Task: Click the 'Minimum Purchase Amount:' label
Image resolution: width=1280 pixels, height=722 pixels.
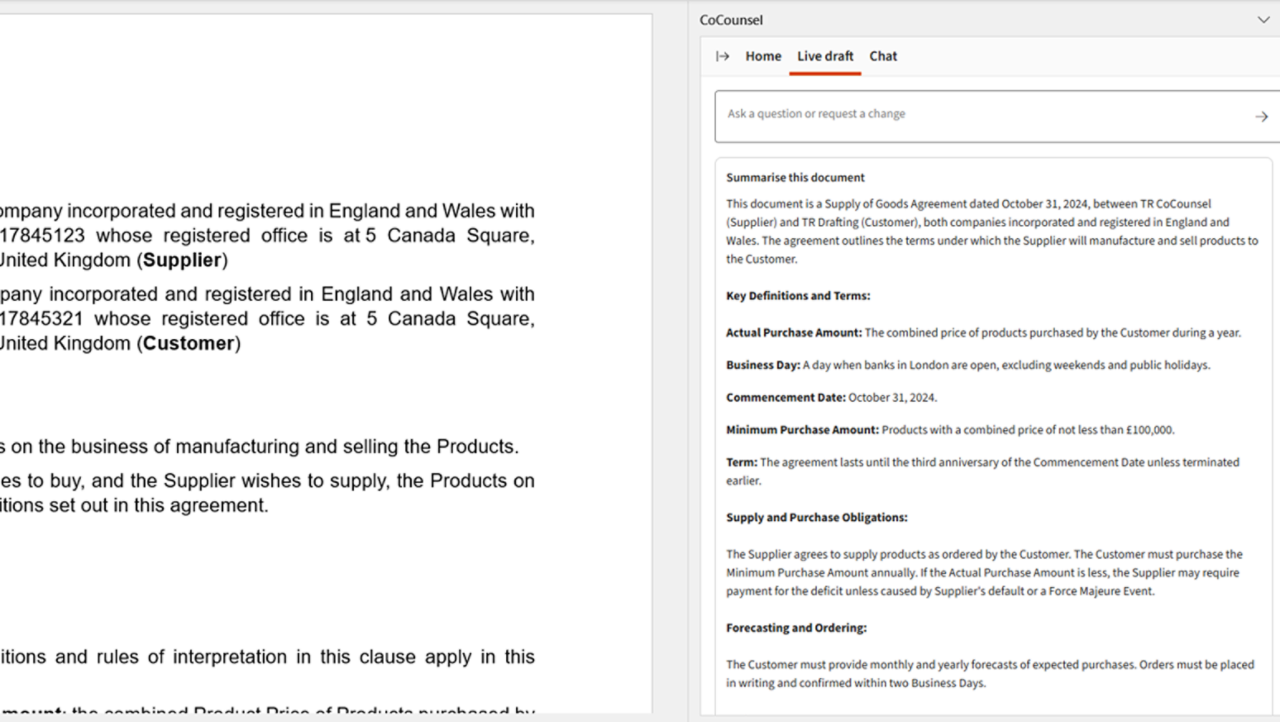Action: [x=802, y=430]
